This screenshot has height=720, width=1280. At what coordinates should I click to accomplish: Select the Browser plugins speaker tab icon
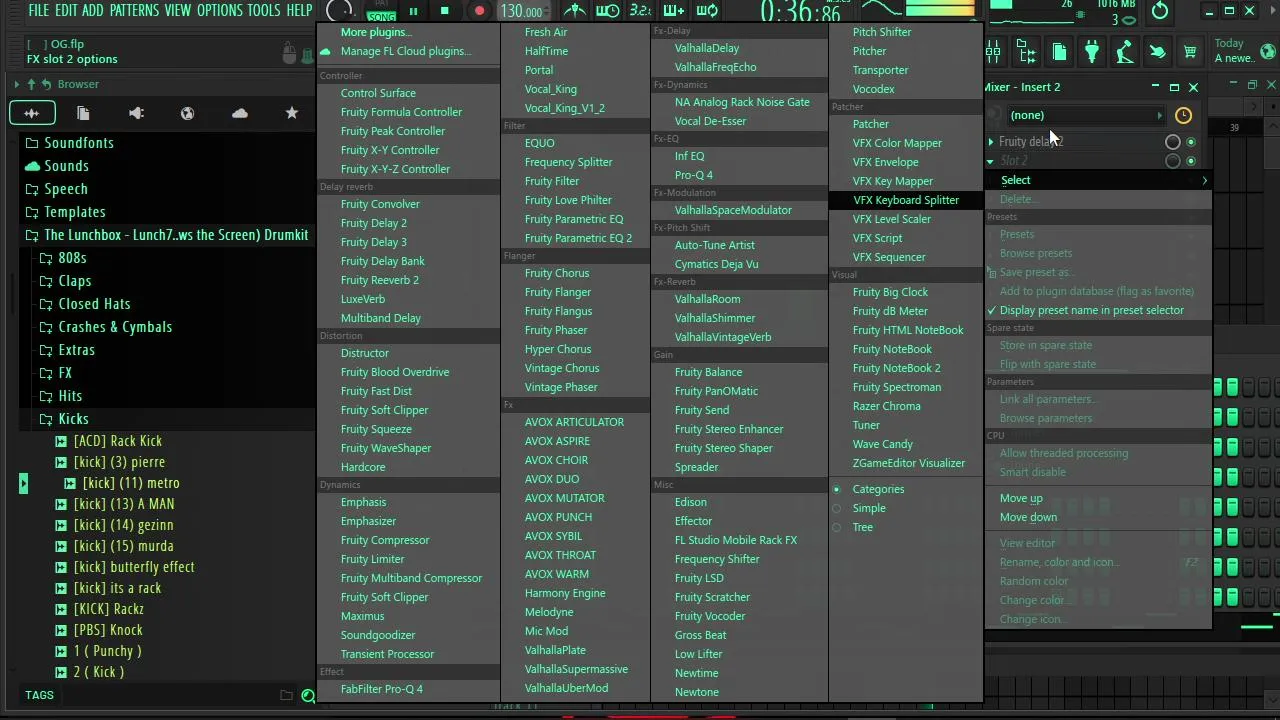click(x=136, y=113)
